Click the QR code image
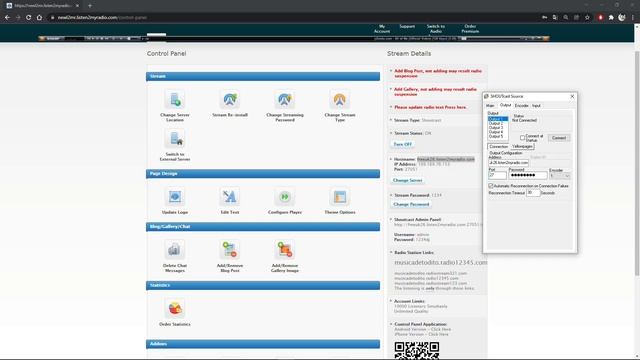 click(417, 351)
